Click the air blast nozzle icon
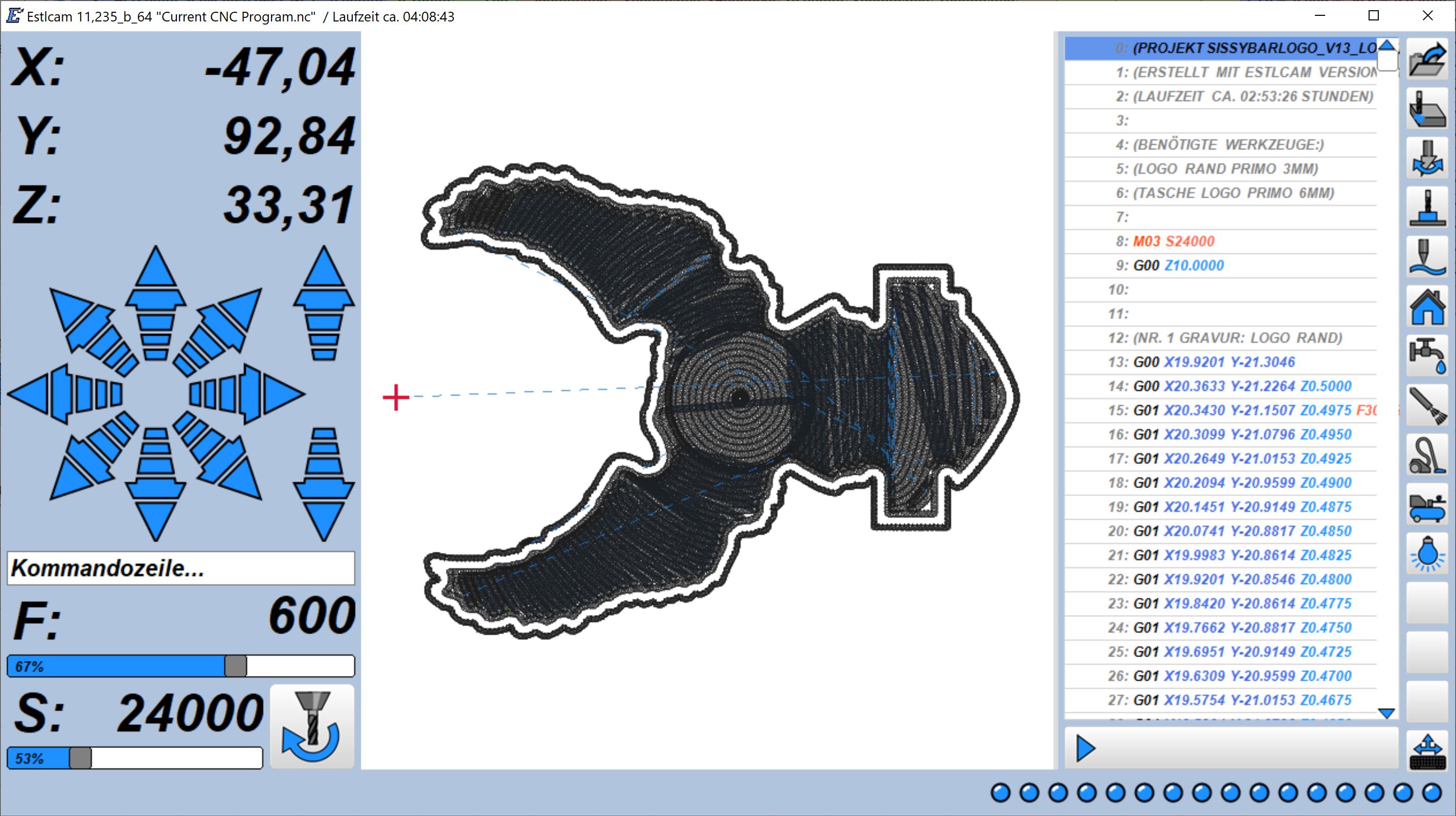The width and height of the screenshot is (1456, 816). [1427, 405]
